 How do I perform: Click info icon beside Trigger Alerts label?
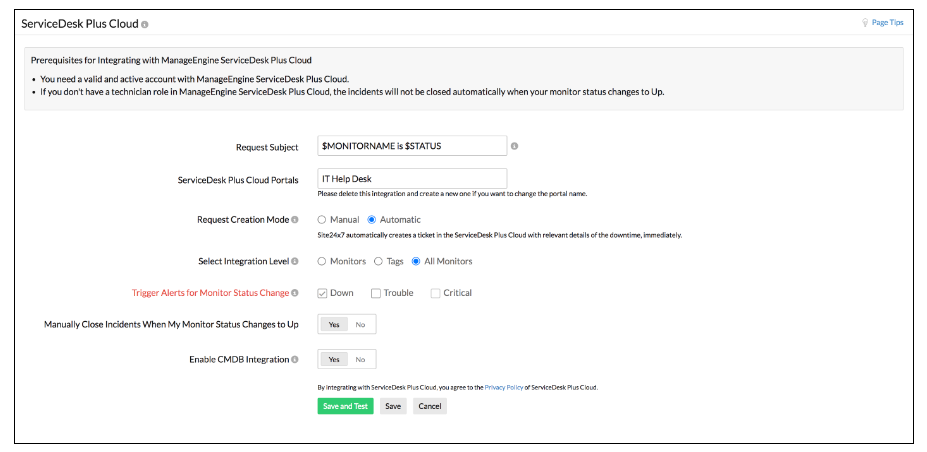pos(294,293)
